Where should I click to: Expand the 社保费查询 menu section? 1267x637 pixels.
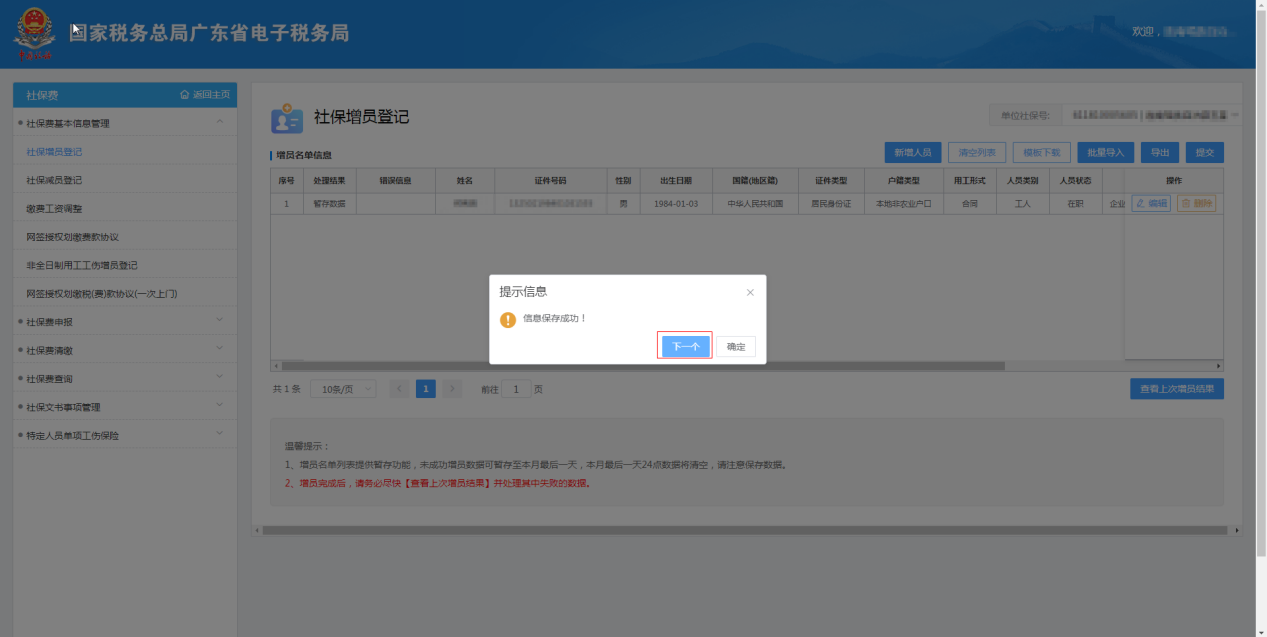(x=220, y=378)
